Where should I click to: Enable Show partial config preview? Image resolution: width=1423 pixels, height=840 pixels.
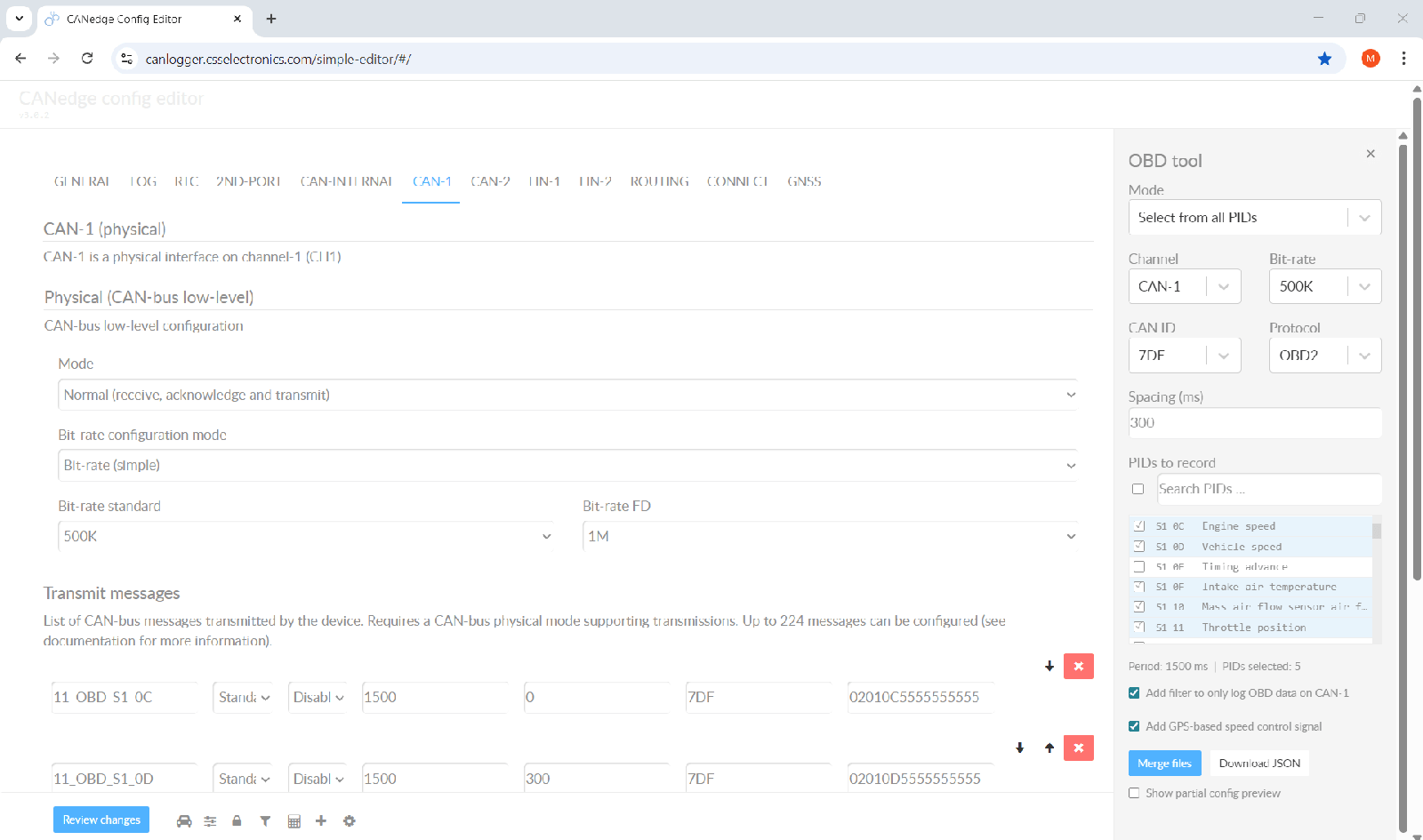coord(1134,793)
